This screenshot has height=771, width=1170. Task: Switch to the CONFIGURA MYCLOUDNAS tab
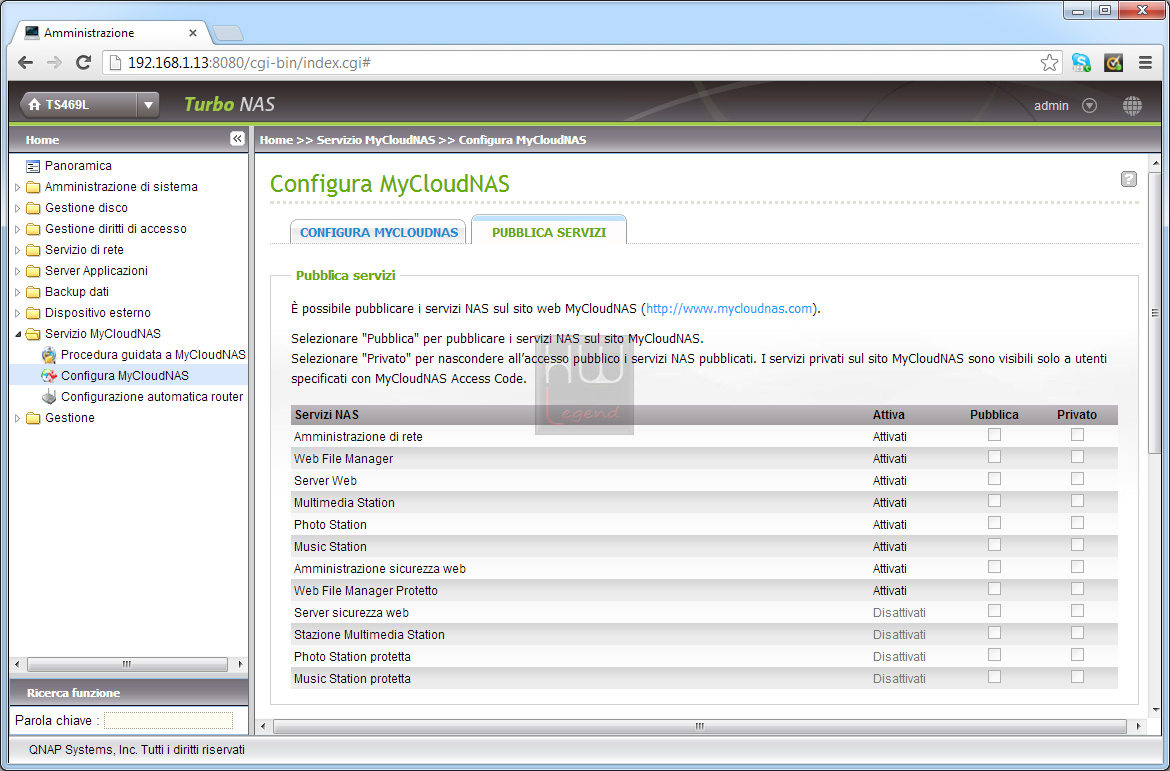[x=379, y=232]
